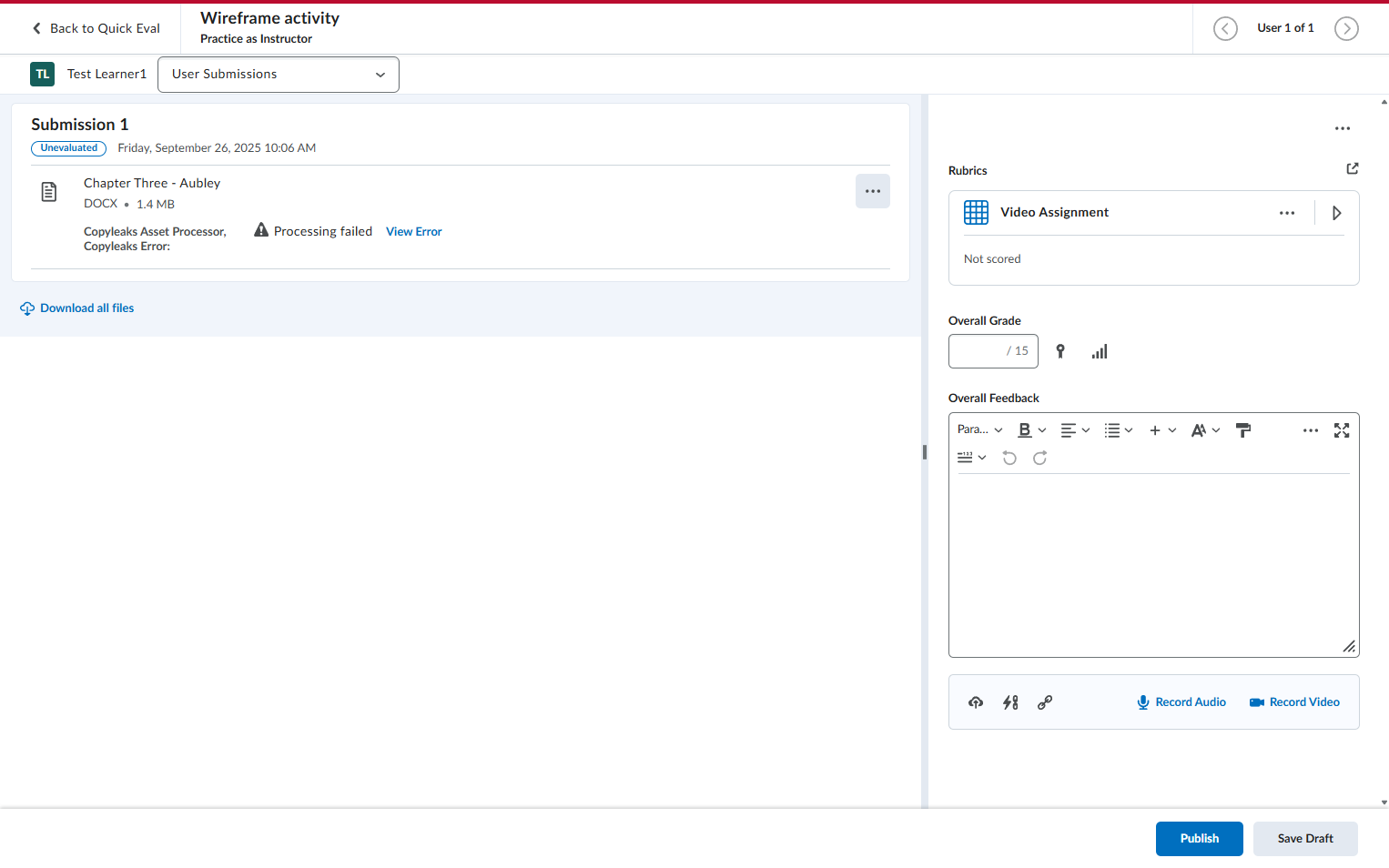This screenshot has height=868, width=1389.
Task: Redo the last edit in feedback
Action: [1039, 458]
